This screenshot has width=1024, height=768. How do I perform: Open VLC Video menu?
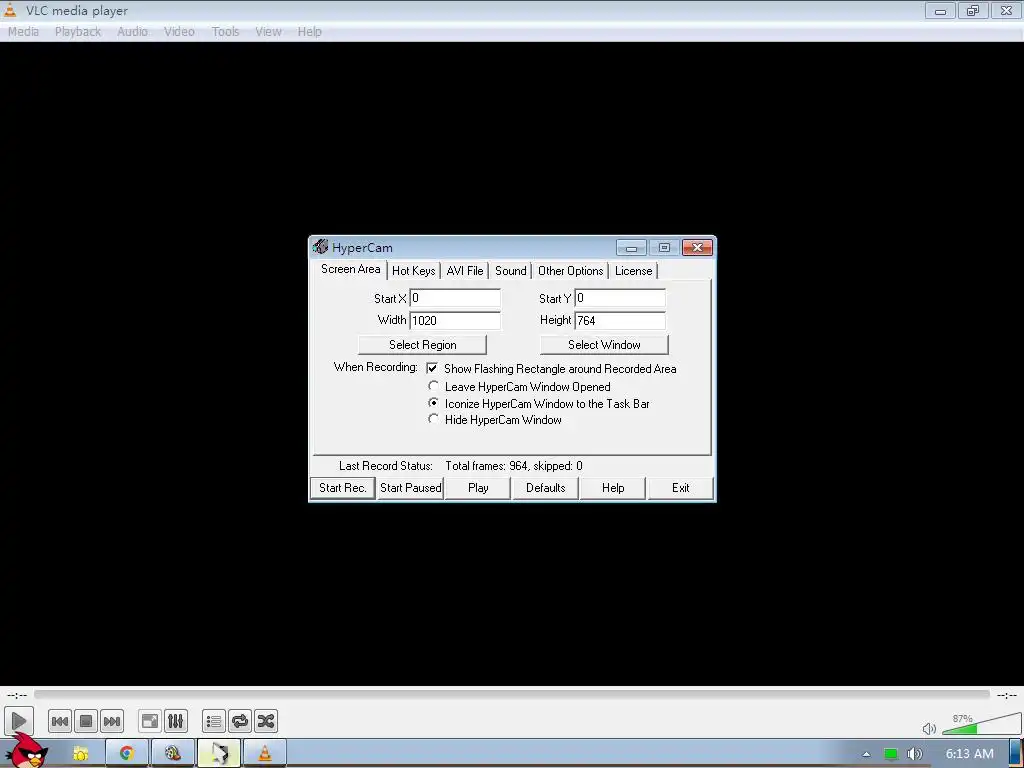point(179,31)
